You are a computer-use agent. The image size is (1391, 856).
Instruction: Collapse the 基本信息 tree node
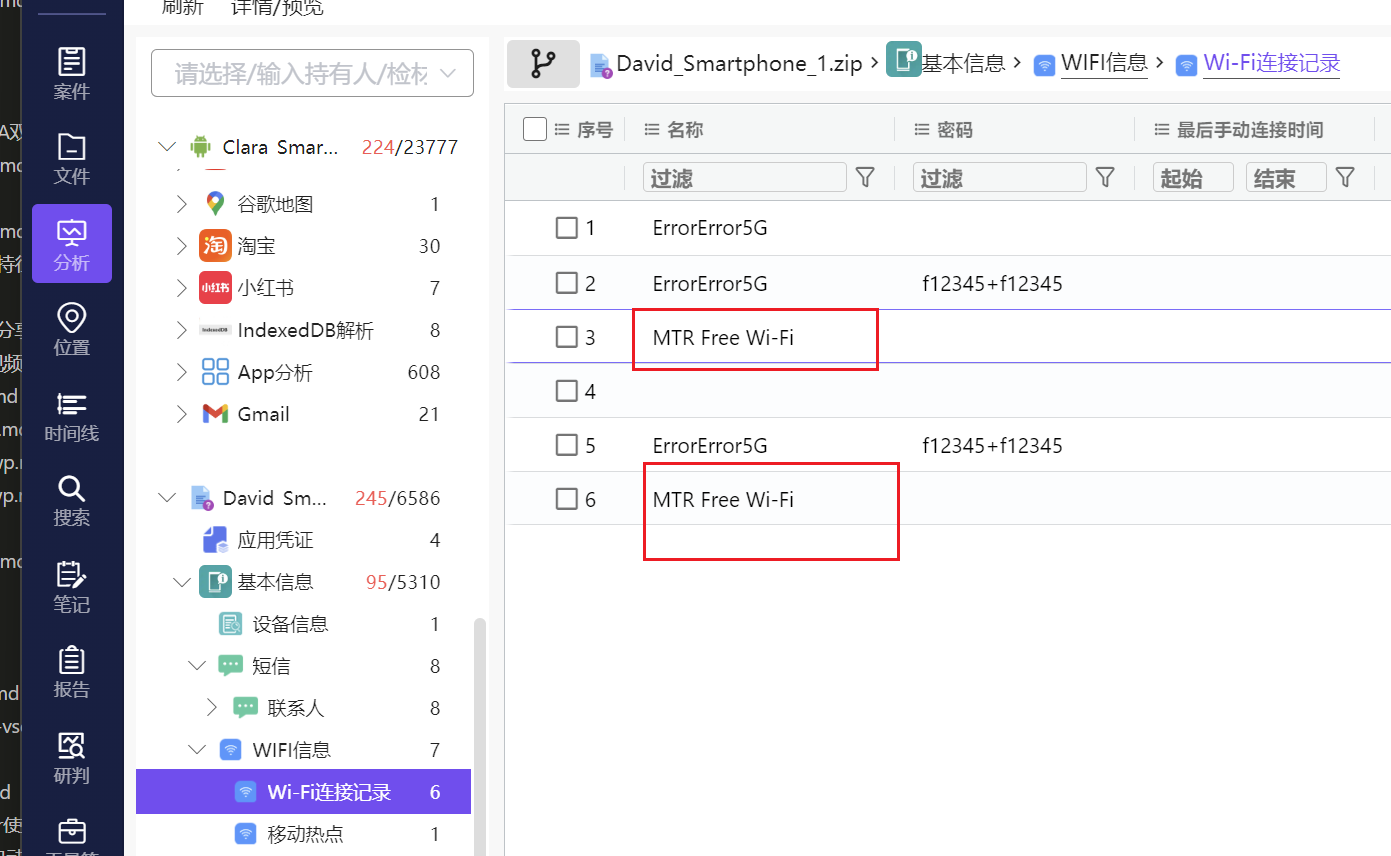pos(181,582)
